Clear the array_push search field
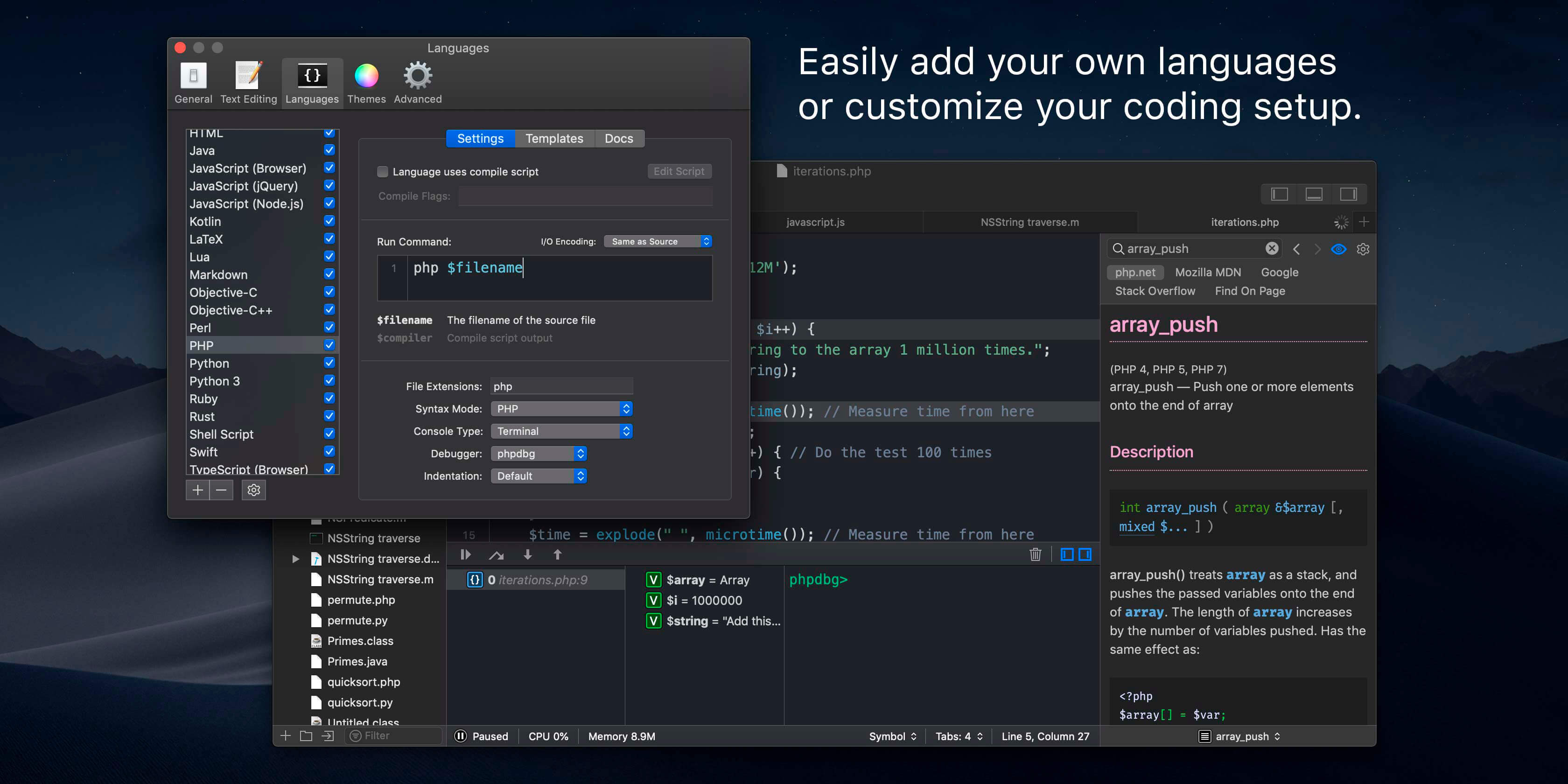 [1272, 248]
